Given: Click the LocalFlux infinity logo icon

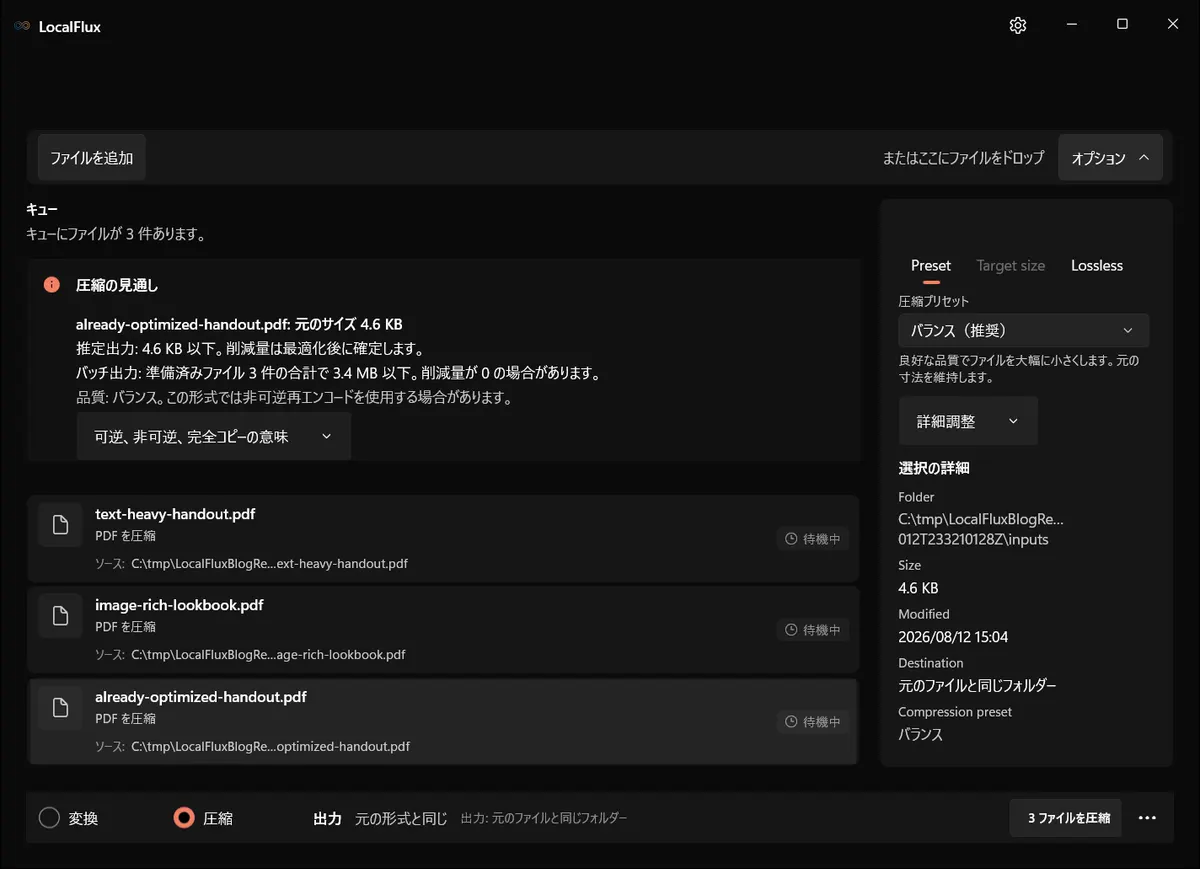Looking at the screenshot, I should 22,27.
